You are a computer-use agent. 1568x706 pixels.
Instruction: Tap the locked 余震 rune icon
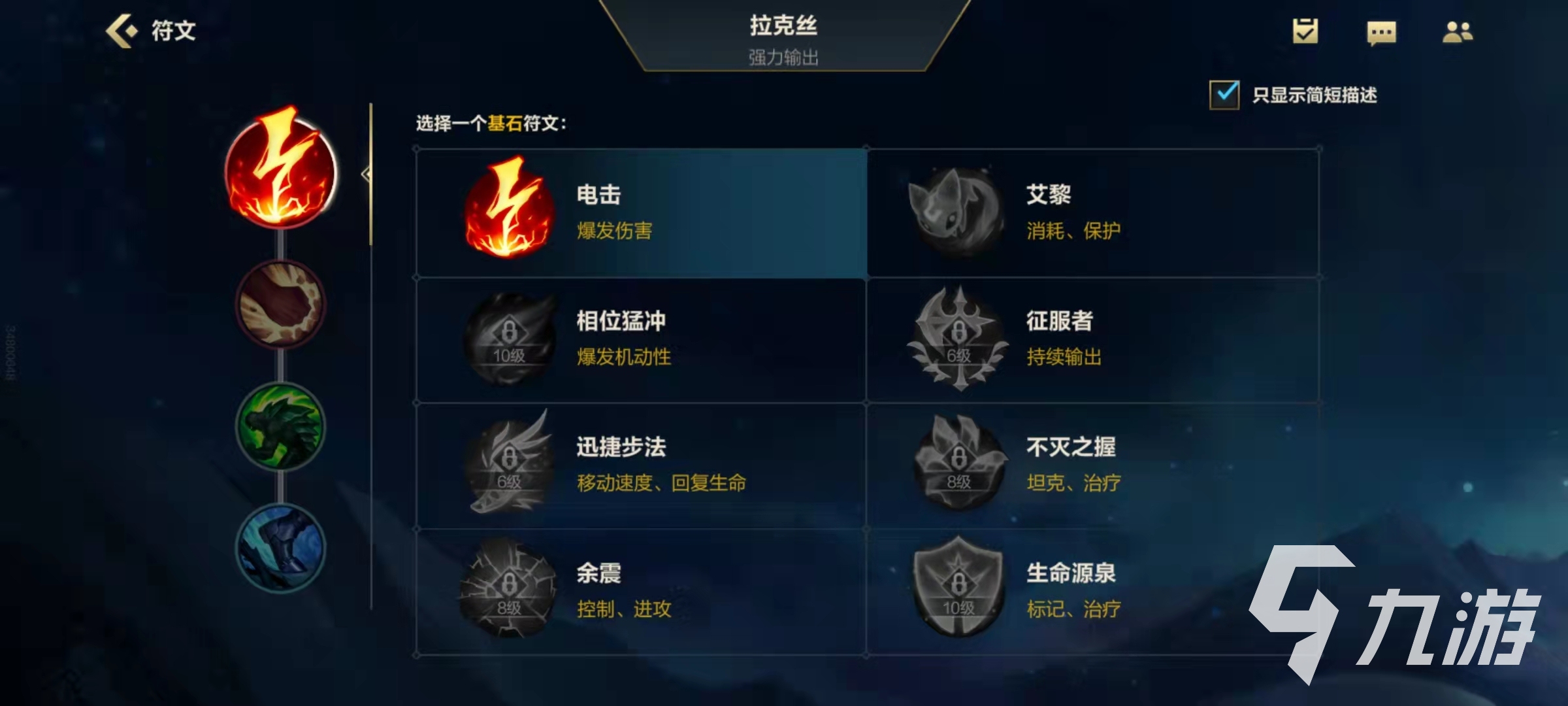509,588
